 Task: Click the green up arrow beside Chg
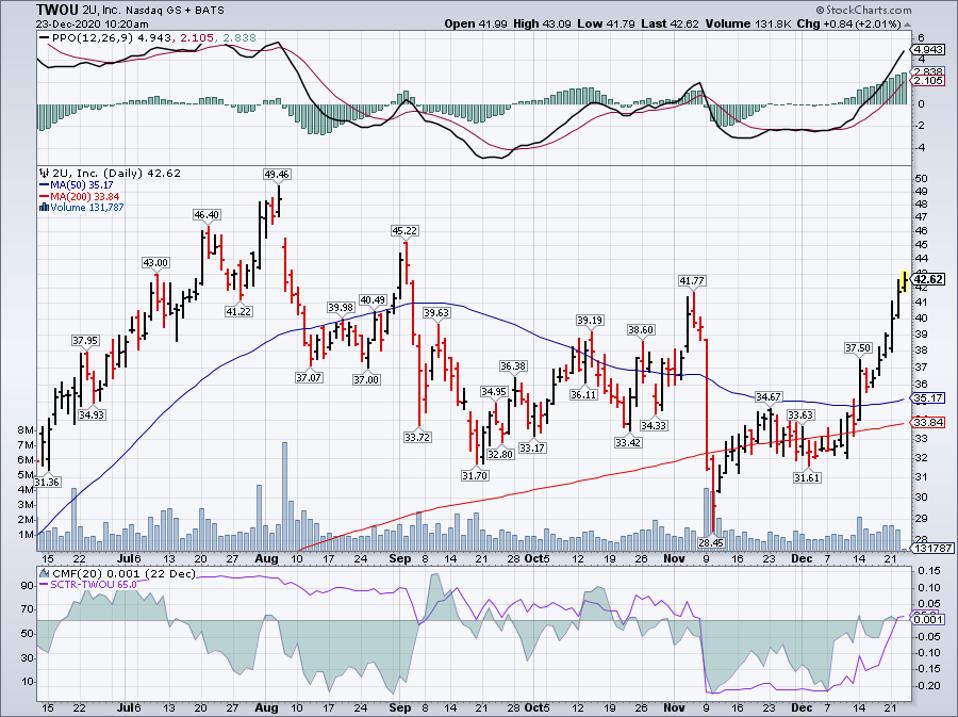coord(907,24)
